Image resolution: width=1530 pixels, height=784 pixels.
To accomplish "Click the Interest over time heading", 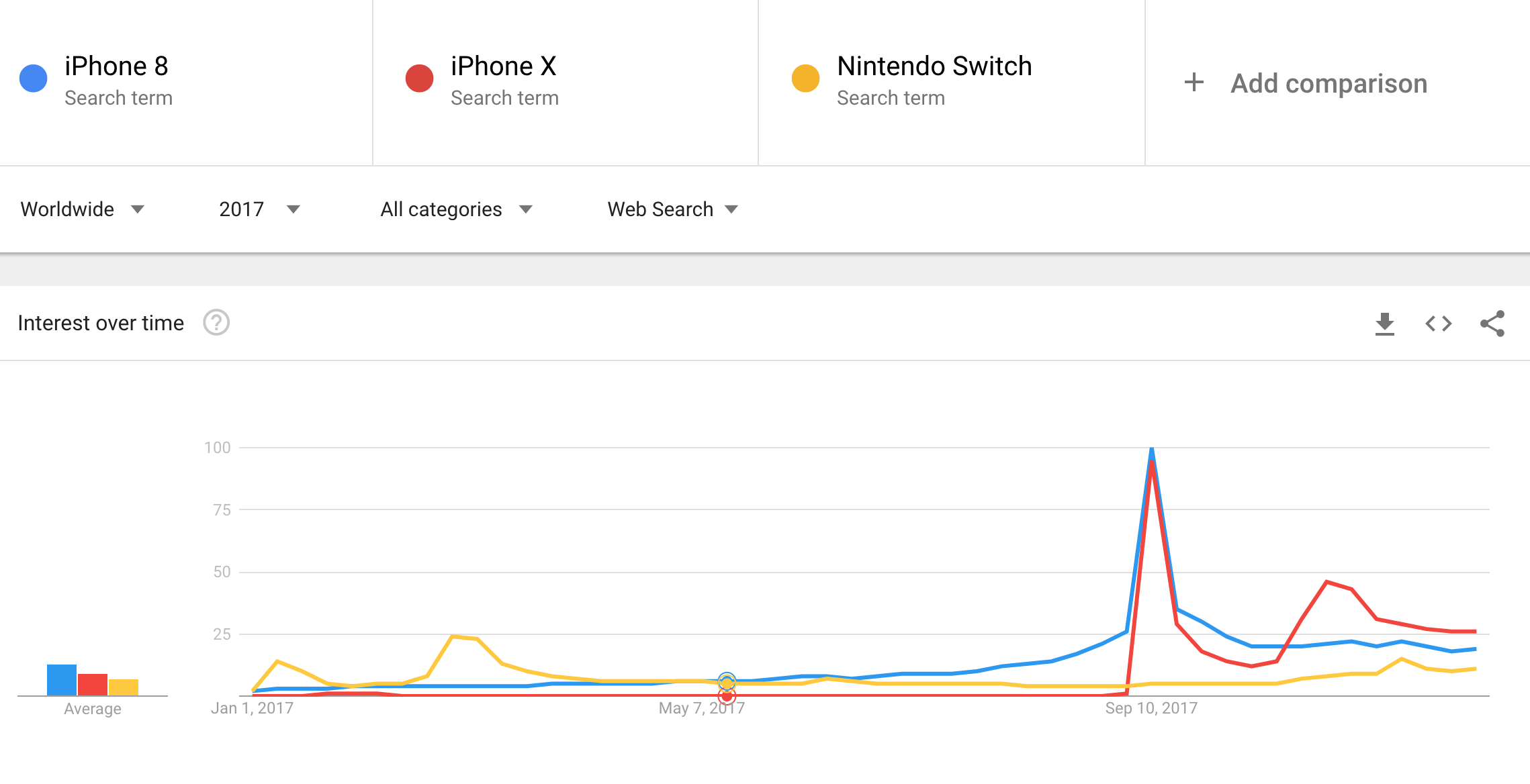I will tap(101, 323).
